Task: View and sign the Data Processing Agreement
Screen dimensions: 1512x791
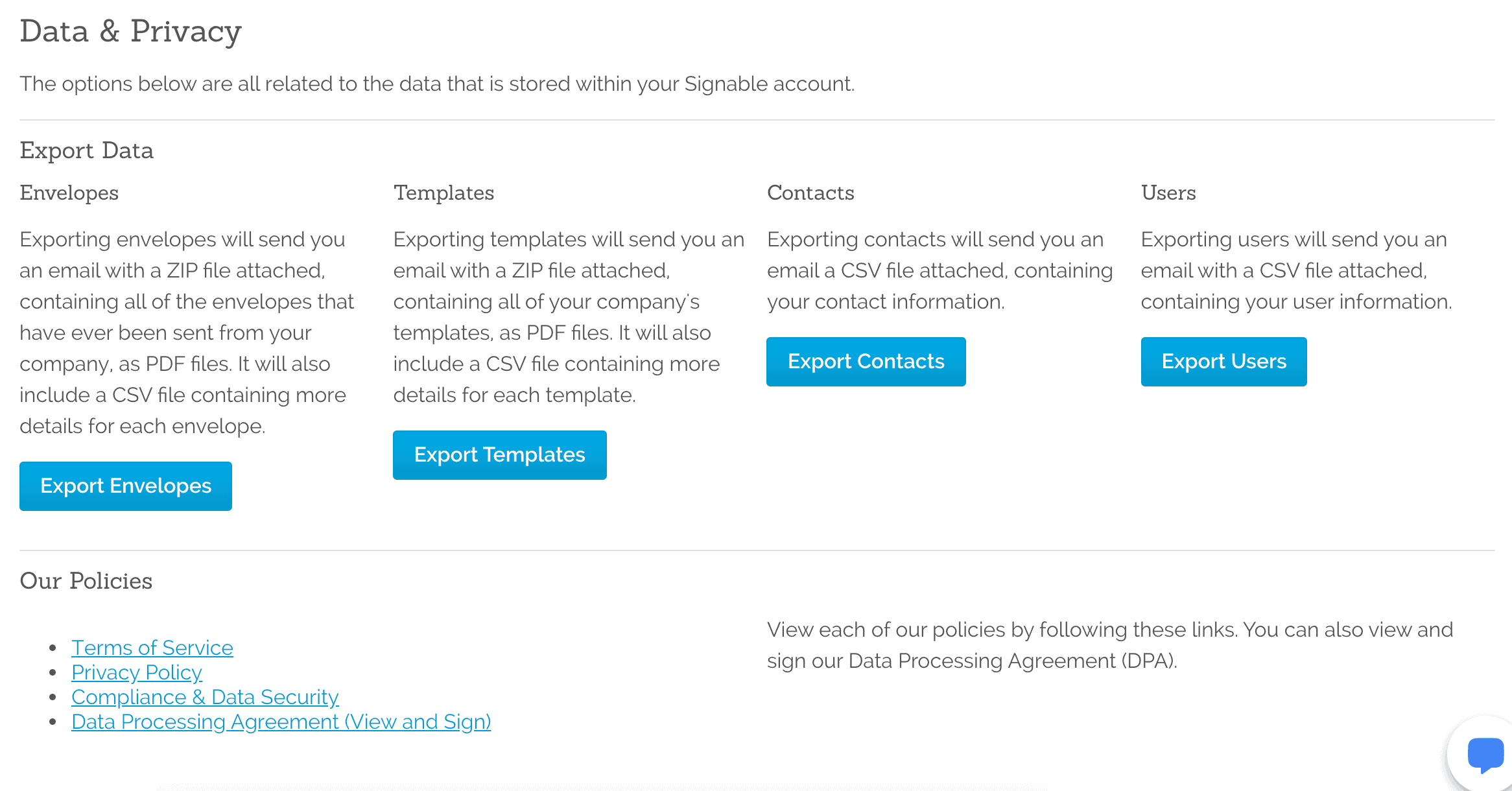Action: 281,722
